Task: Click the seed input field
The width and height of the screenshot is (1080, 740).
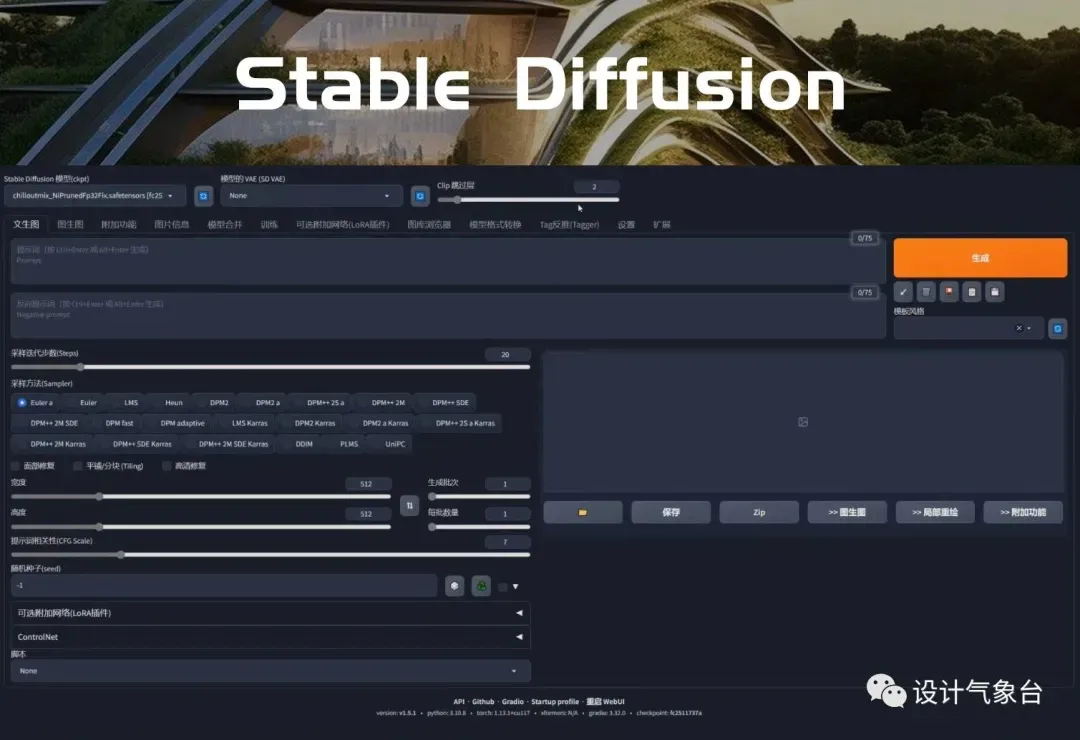Action: coord(224,586)
